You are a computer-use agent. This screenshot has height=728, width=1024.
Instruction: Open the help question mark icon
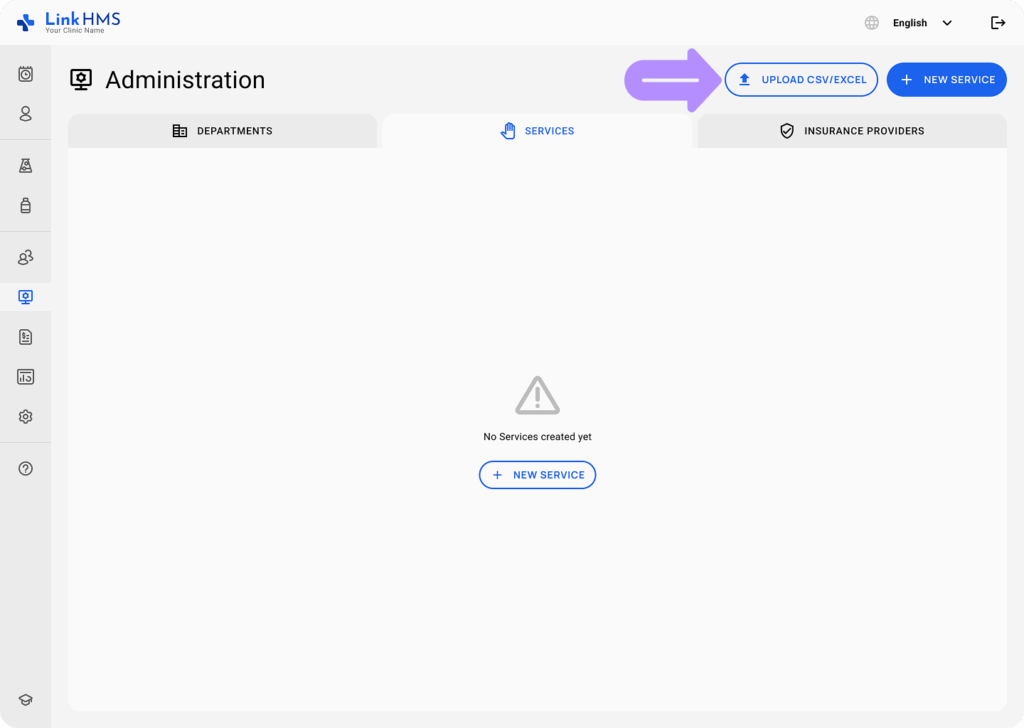(25, 469)
